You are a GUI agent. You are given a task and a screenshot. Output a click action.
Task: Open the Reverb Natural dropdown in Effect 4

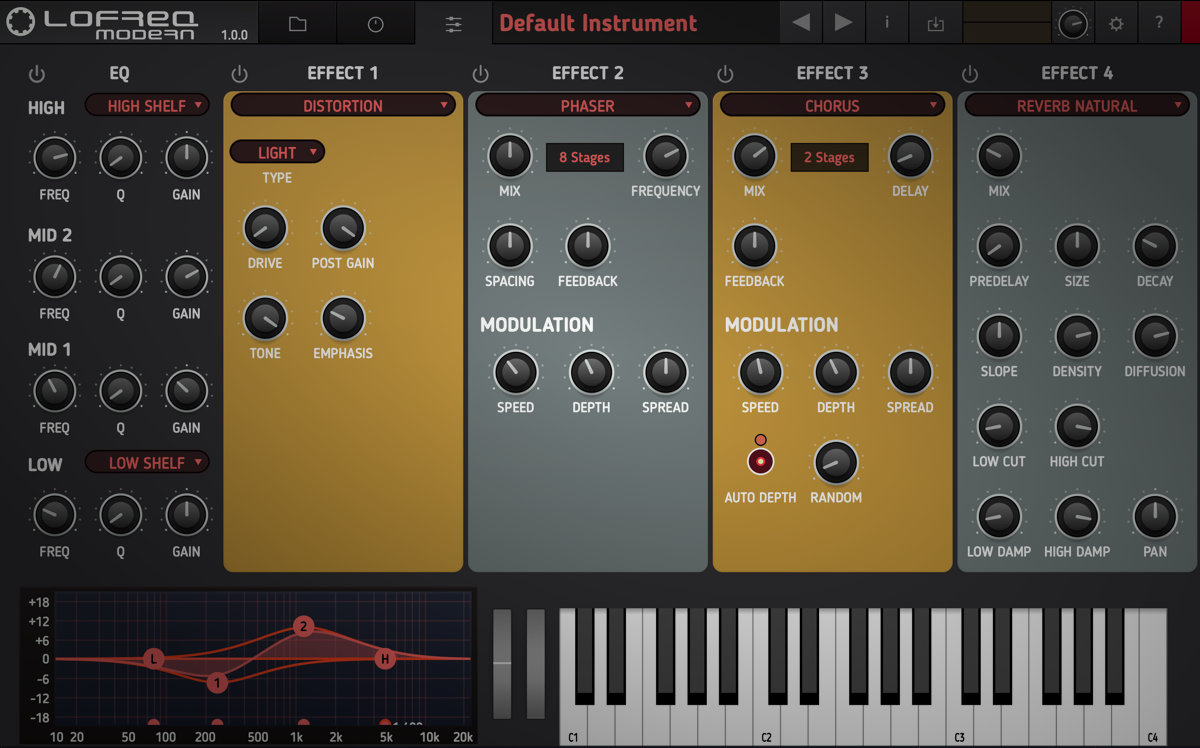pyautogui.click(x=1077, y=105)
